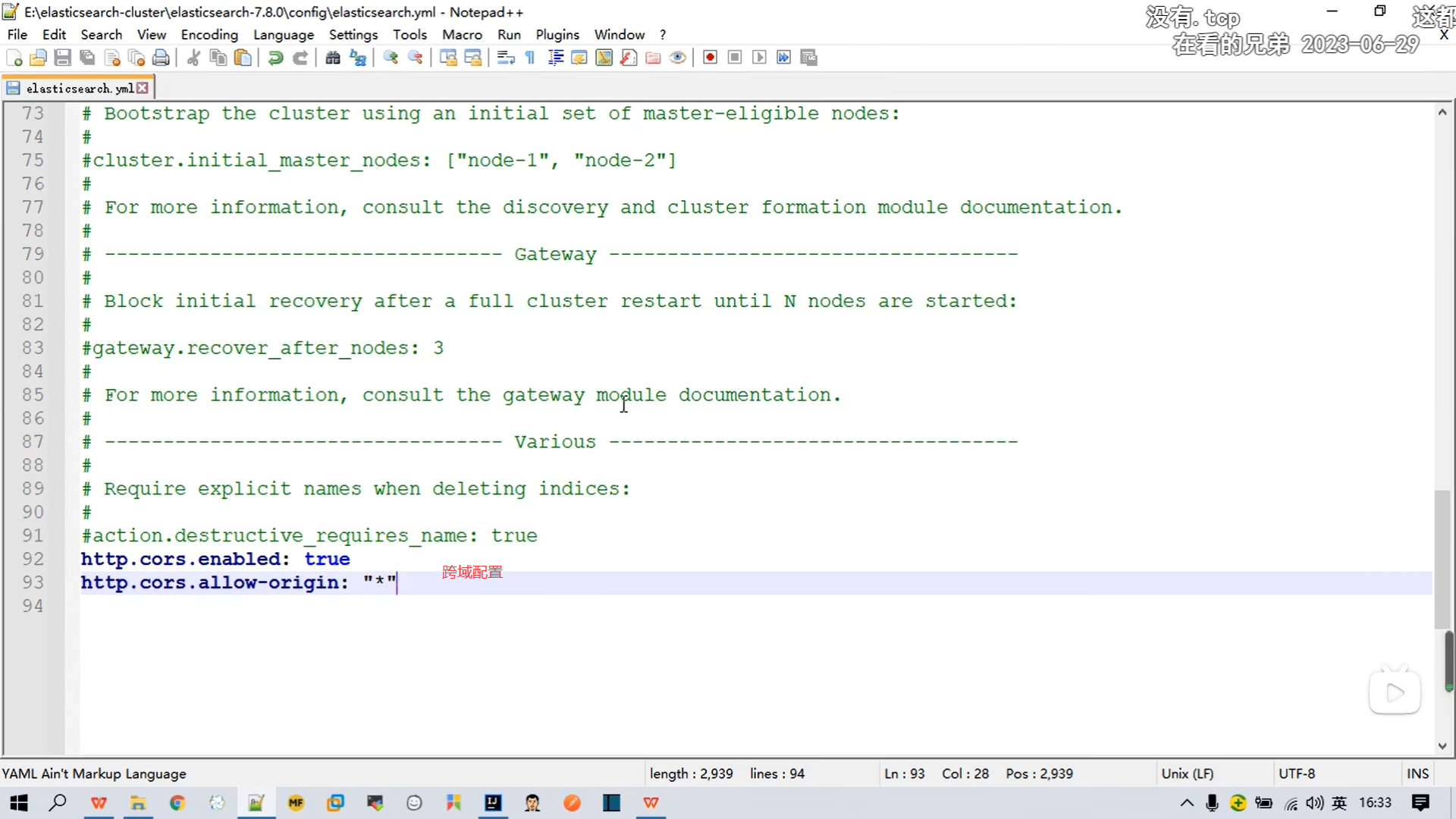
Task: Toggle INS insert mode in status bar
Action: point(1417,773)
